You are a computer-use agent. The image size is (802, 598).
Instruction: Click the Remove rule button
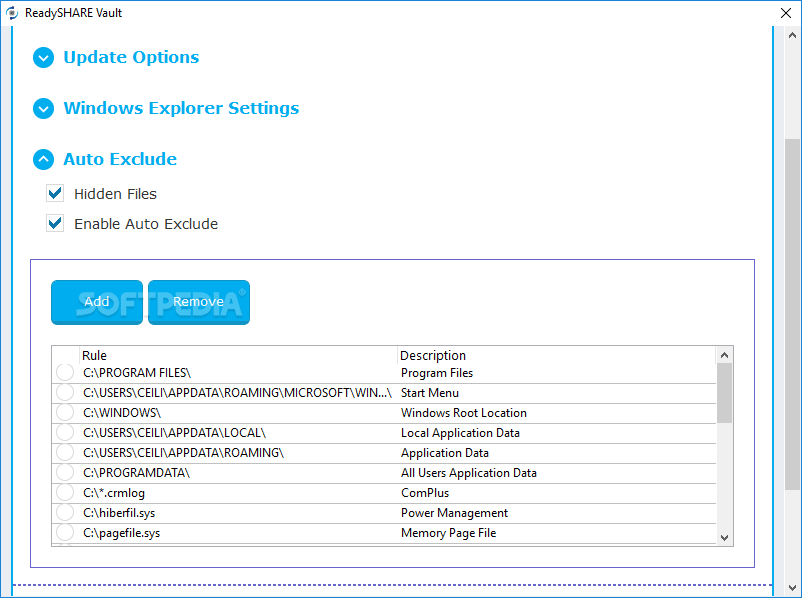(x=198, y=302)
